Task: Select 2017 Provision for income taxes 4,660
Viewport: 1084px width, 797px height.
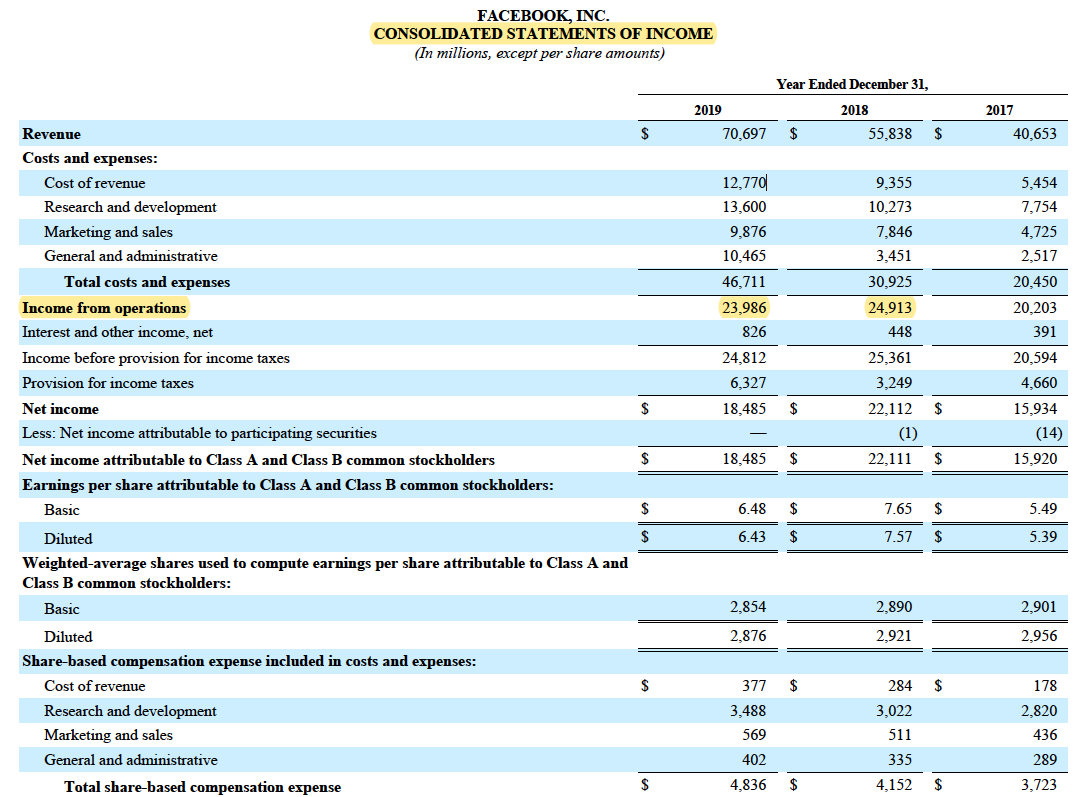Action: click(1039, 382)
